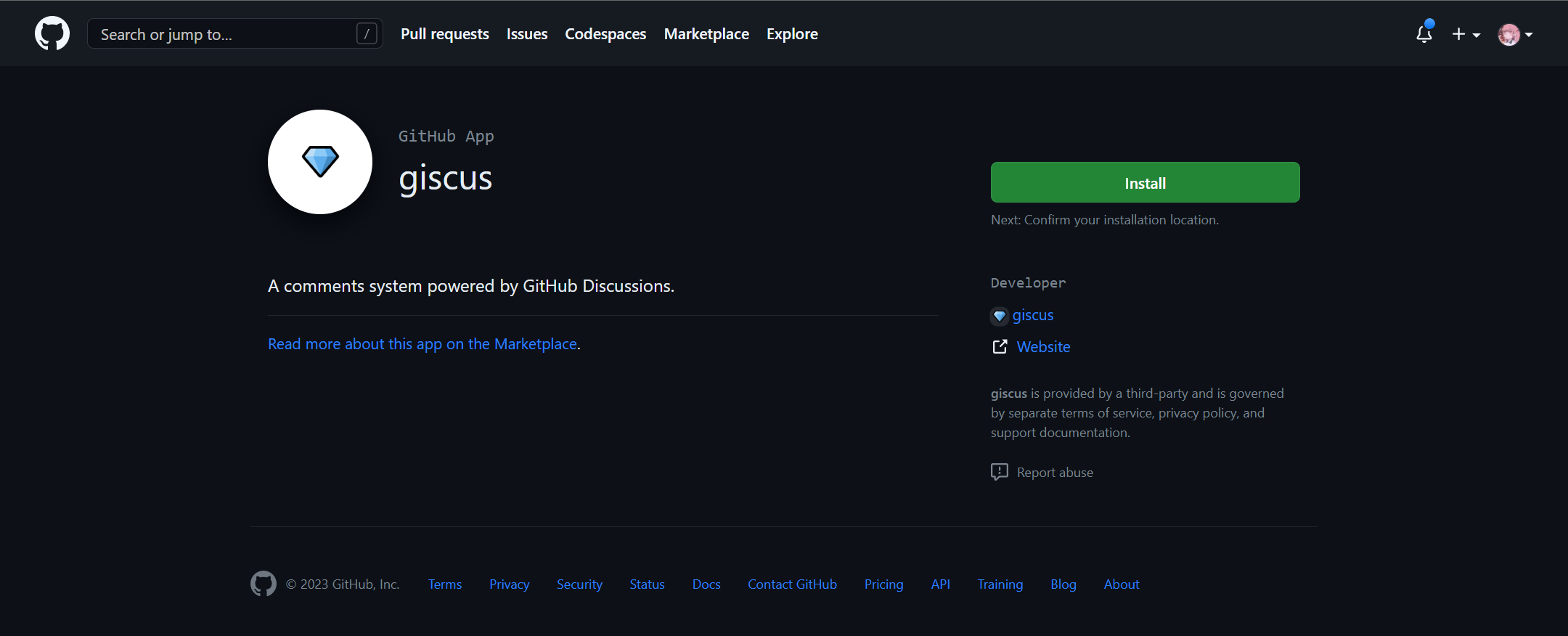Open the Website link
Viewport: 1568px width, 636px height.
click(1043, 347)
